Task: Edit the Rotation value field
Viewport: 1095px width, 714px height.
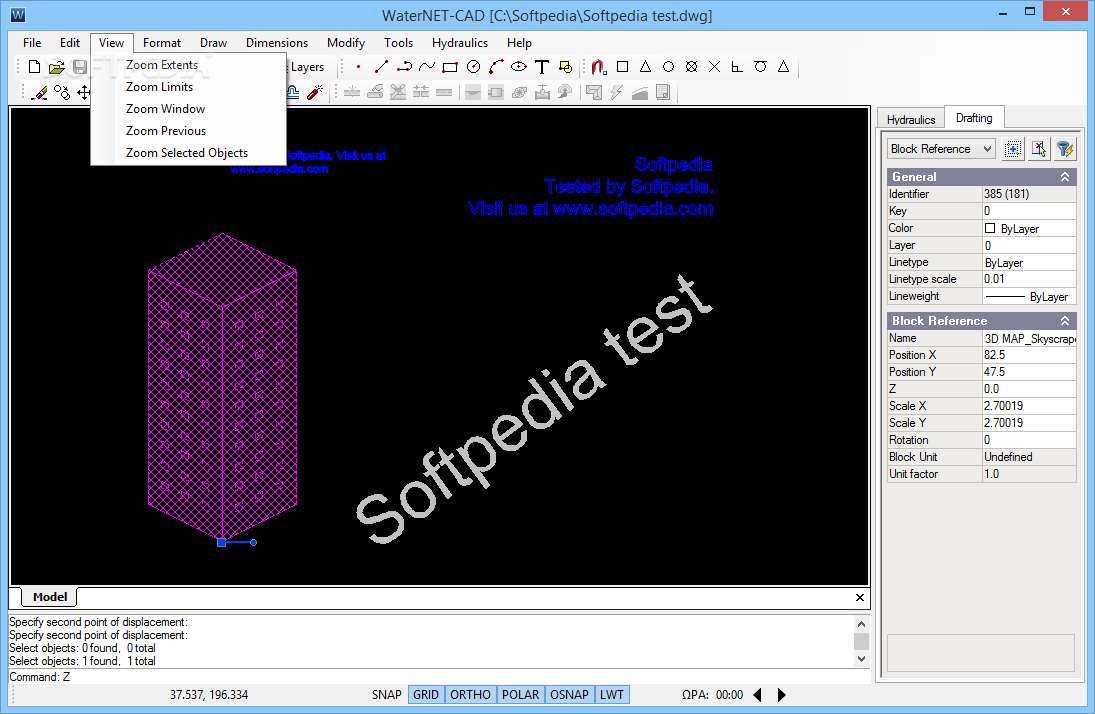Action: pyautogui.click(x=1029, y=440)
